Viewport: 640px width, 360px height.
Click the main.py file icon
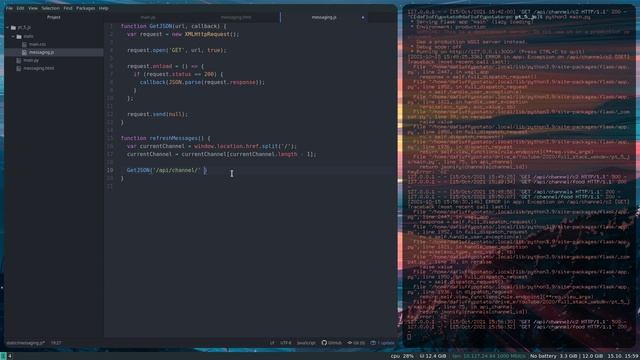(19, 60)
